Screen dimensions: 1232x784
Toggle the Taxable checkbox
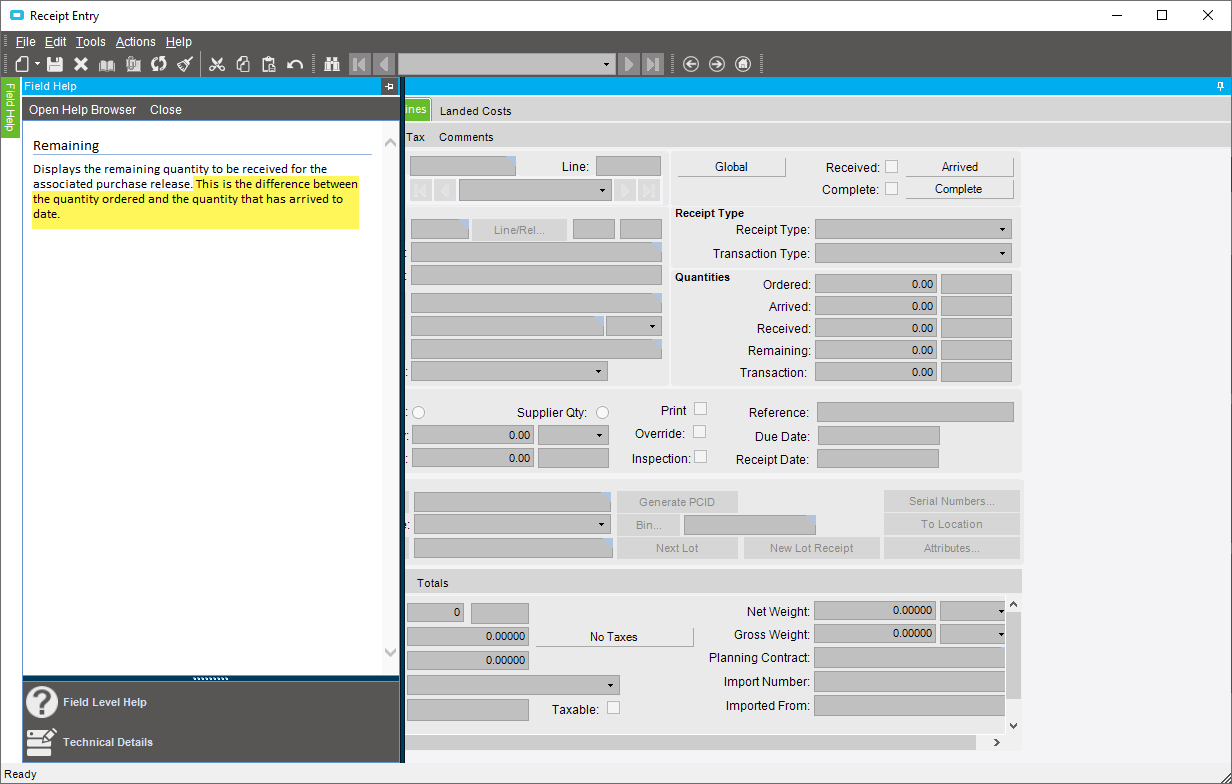(614, 708)
